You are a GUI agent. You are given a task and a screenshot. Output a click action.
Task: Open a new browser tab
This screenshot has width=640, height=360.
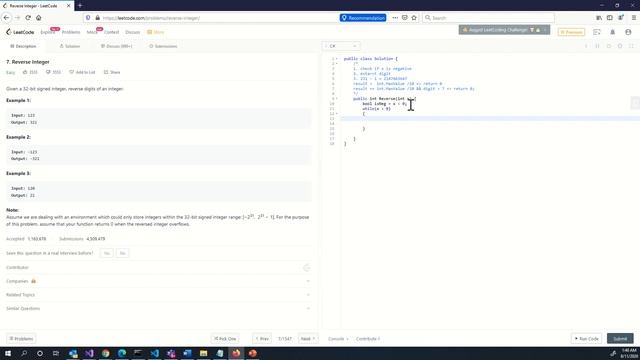coord(80,6)
